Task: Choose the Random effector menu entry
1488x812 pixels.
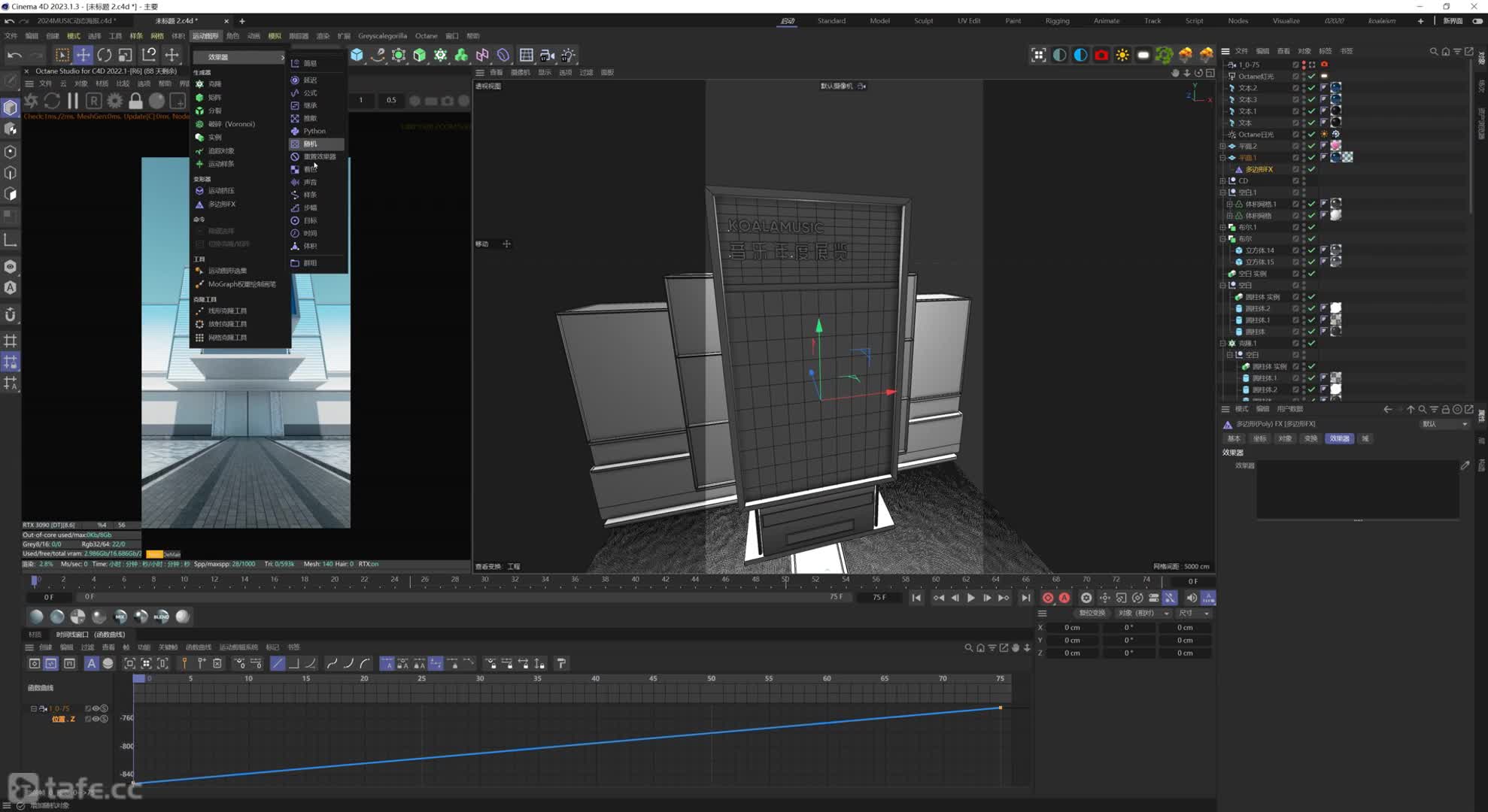Action: tap(316, 144)
